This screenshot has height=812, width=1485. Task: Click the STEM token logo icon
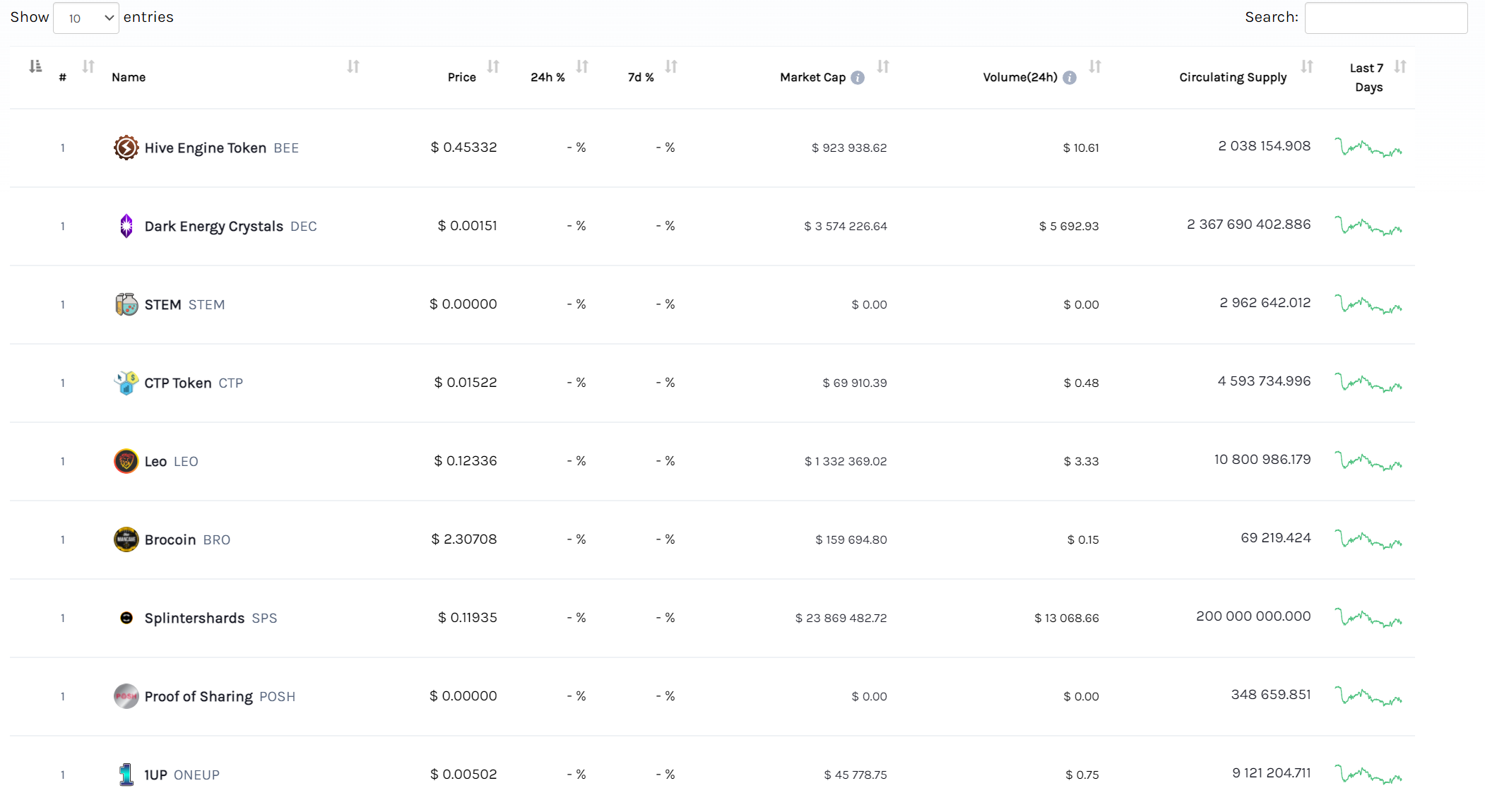[x=126, y=304]
